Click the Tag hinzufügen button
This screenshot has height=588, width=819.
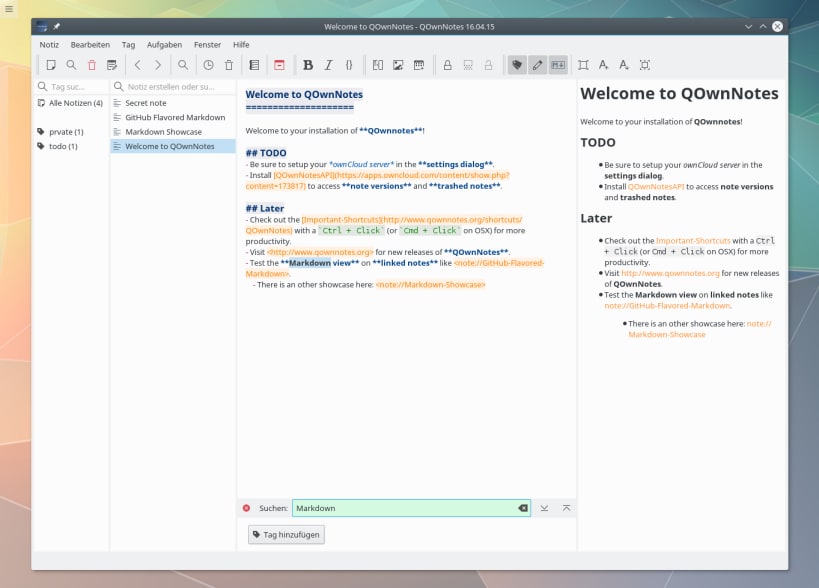pos(286,535)
